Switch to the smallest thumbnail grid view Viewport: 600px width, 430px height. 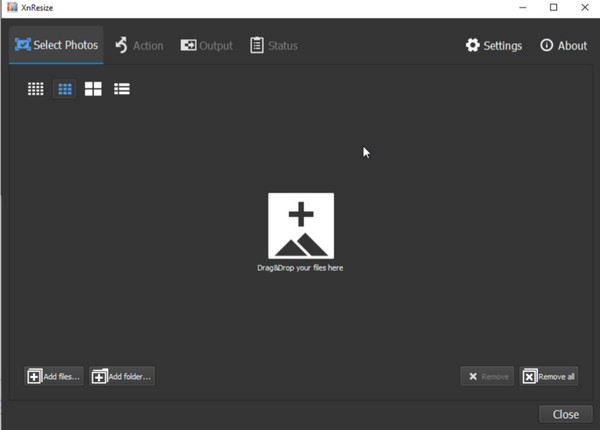pyautogui.click(x=35, y=89)
